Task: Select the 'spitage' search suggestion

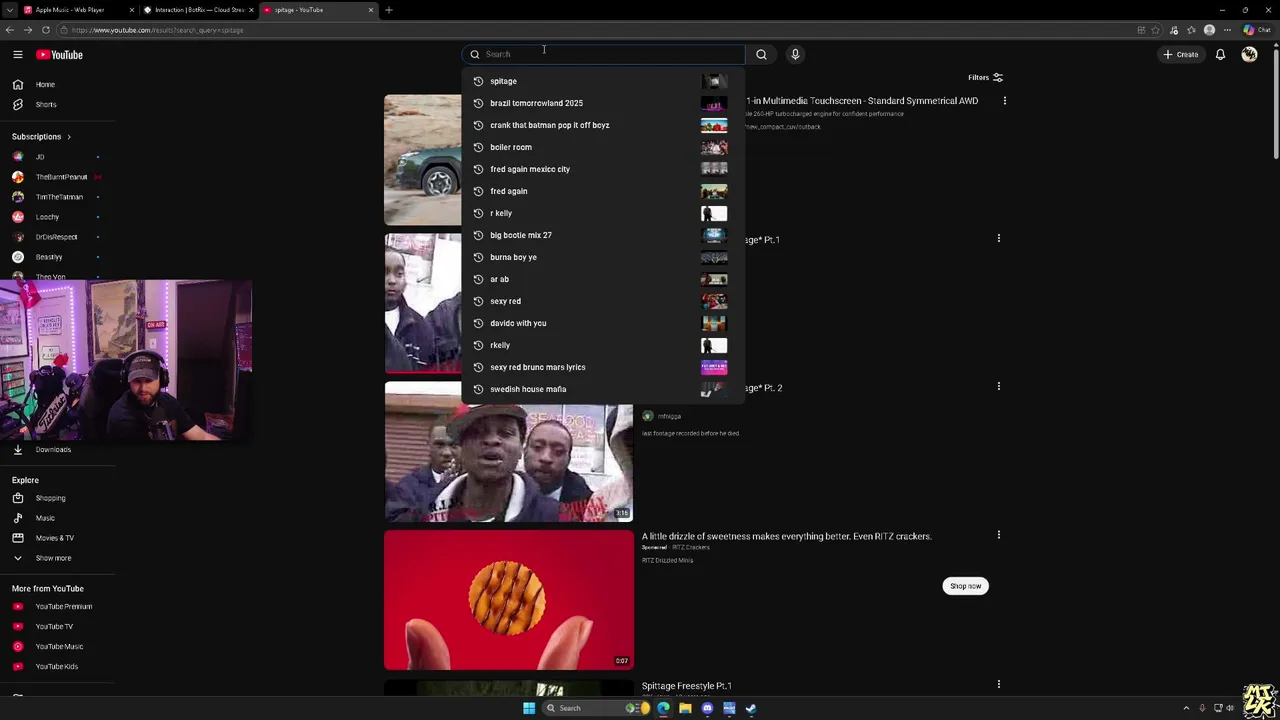Action: tap(603, 81)
